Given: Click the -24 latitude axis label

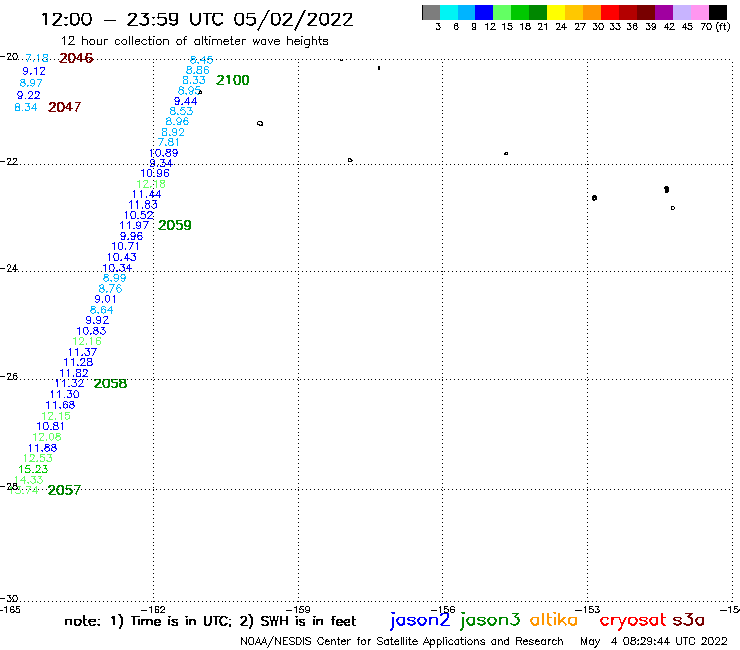Looking at the screenshot, I should [9, 268].
